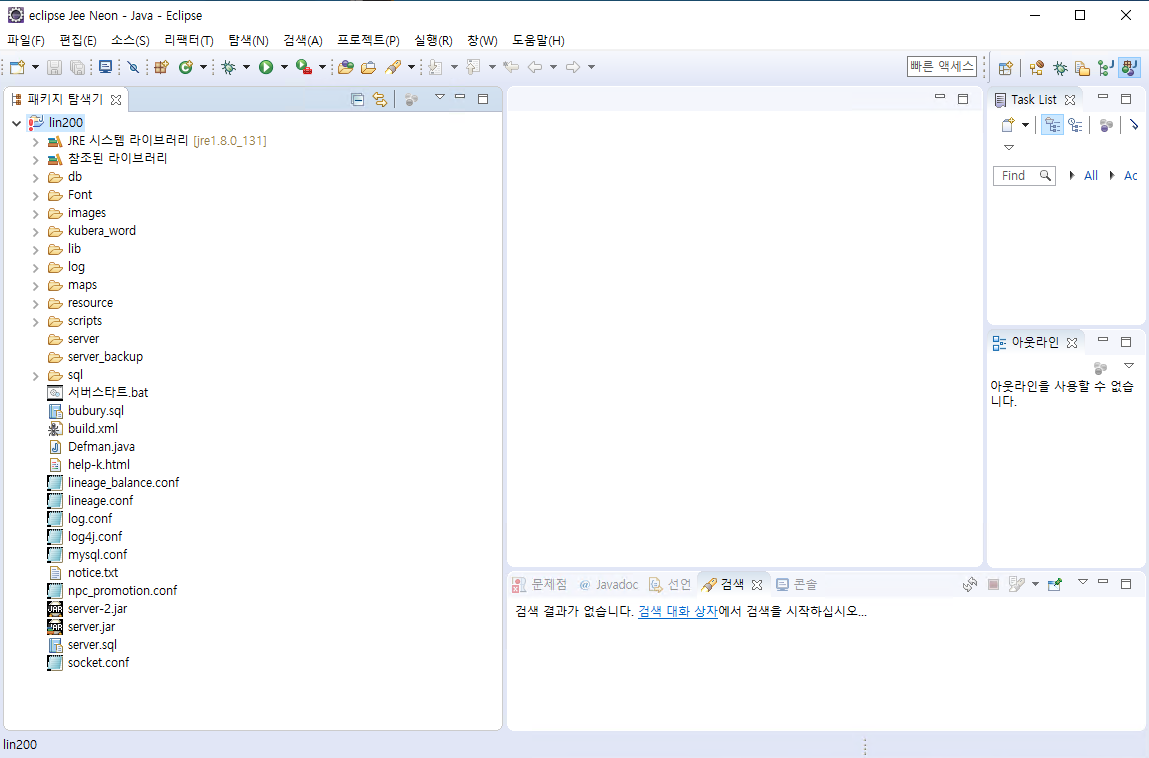Click the Save All icon

77,67
